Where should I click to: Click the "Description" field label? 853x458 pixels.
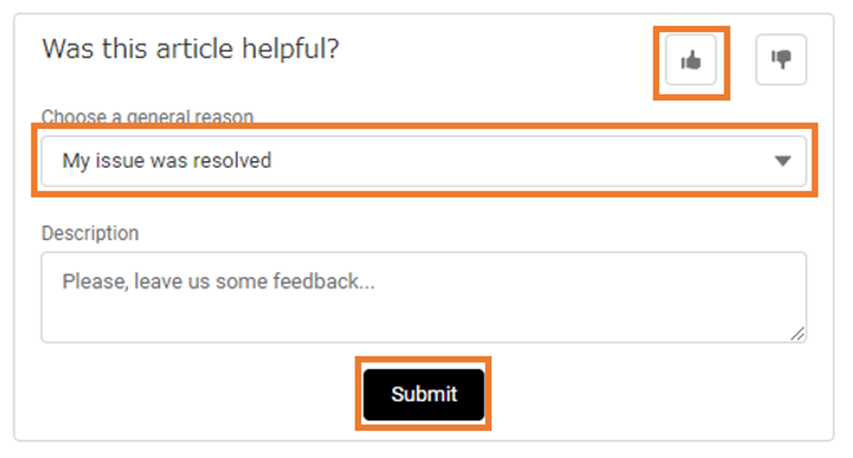tap(90, 234)
